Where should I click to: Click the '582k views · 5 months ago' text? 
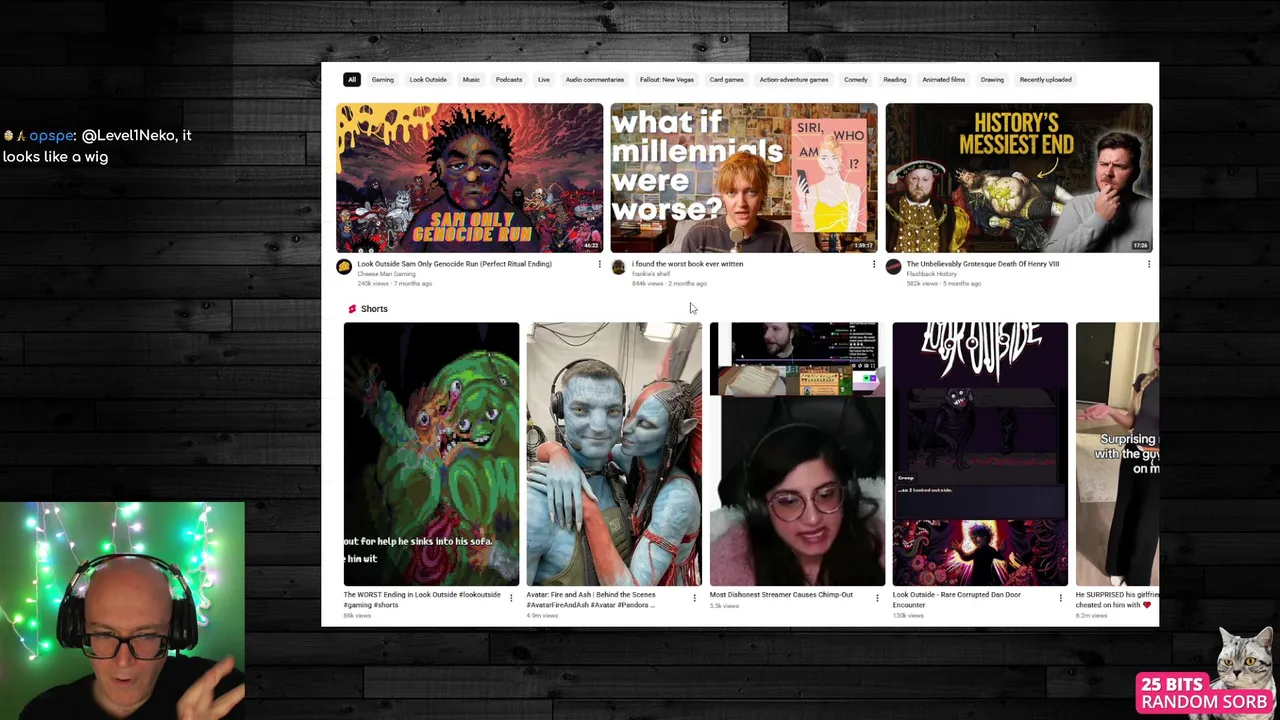(943, 284)
